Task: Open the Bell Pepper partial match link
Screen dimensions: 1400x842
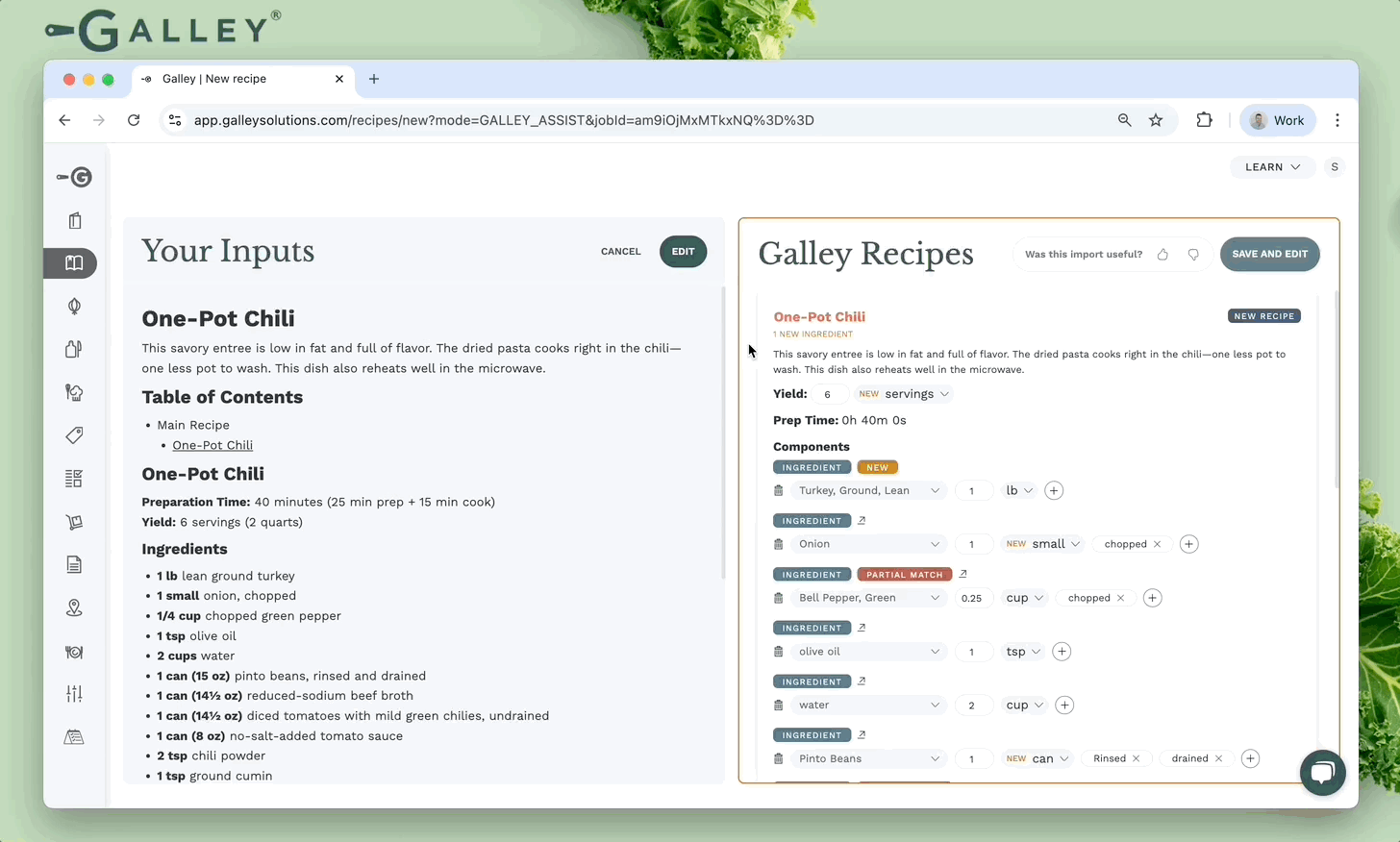Action: pyautogui.click(x=962, y=574)
